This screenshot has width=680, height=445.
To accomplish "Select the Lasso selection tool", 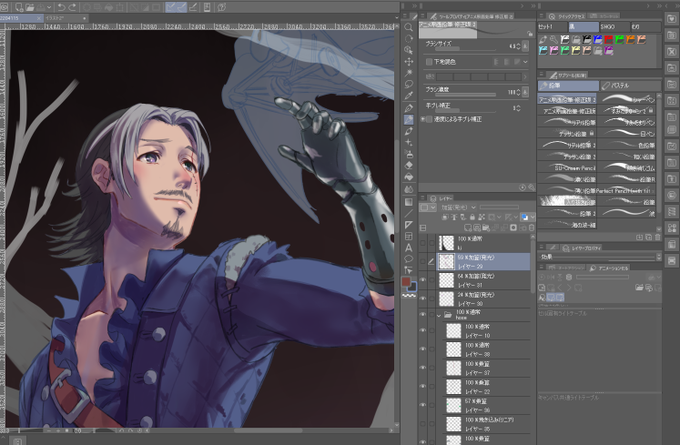I will click(x=408, y=84).
